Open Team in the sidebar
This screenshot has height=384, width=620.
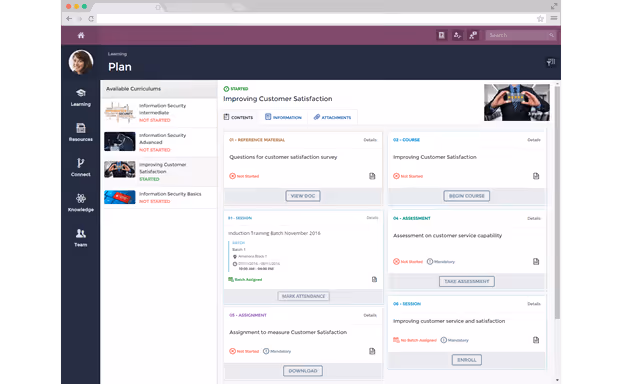click(x=81, y=238)
